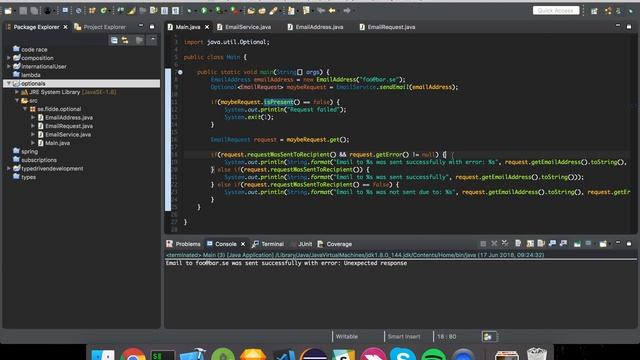Expand EmailAddress.java in the tree
This screenshot has width=640, height=360.
[33, 118]
